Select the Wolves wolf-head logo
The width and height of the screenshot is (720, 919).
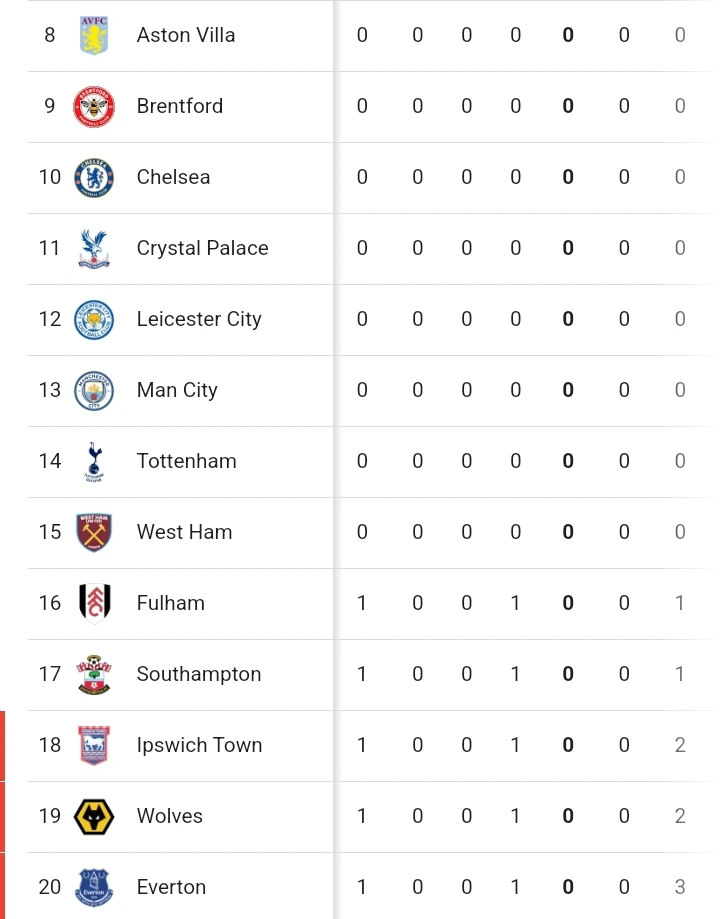[x=94, y=817]
